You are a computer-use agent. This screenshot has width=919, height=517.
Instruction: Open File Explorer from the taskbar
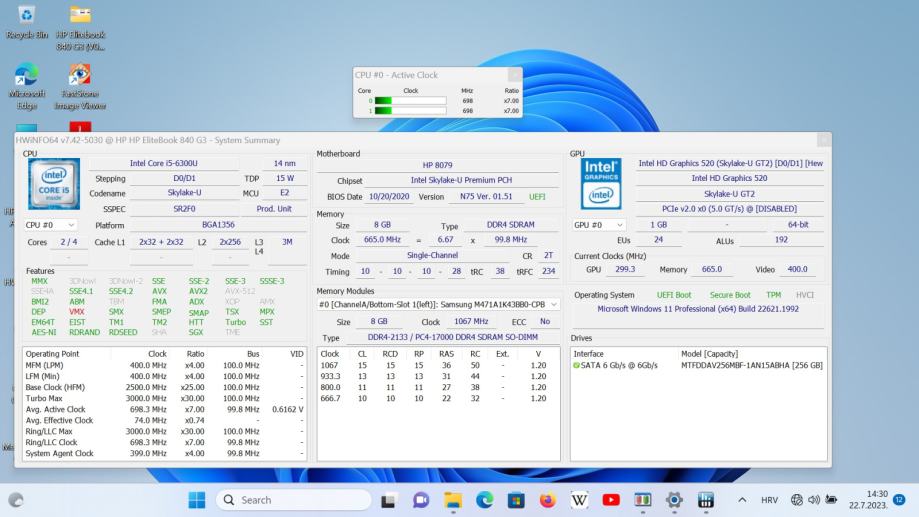[x=453, y=499]
